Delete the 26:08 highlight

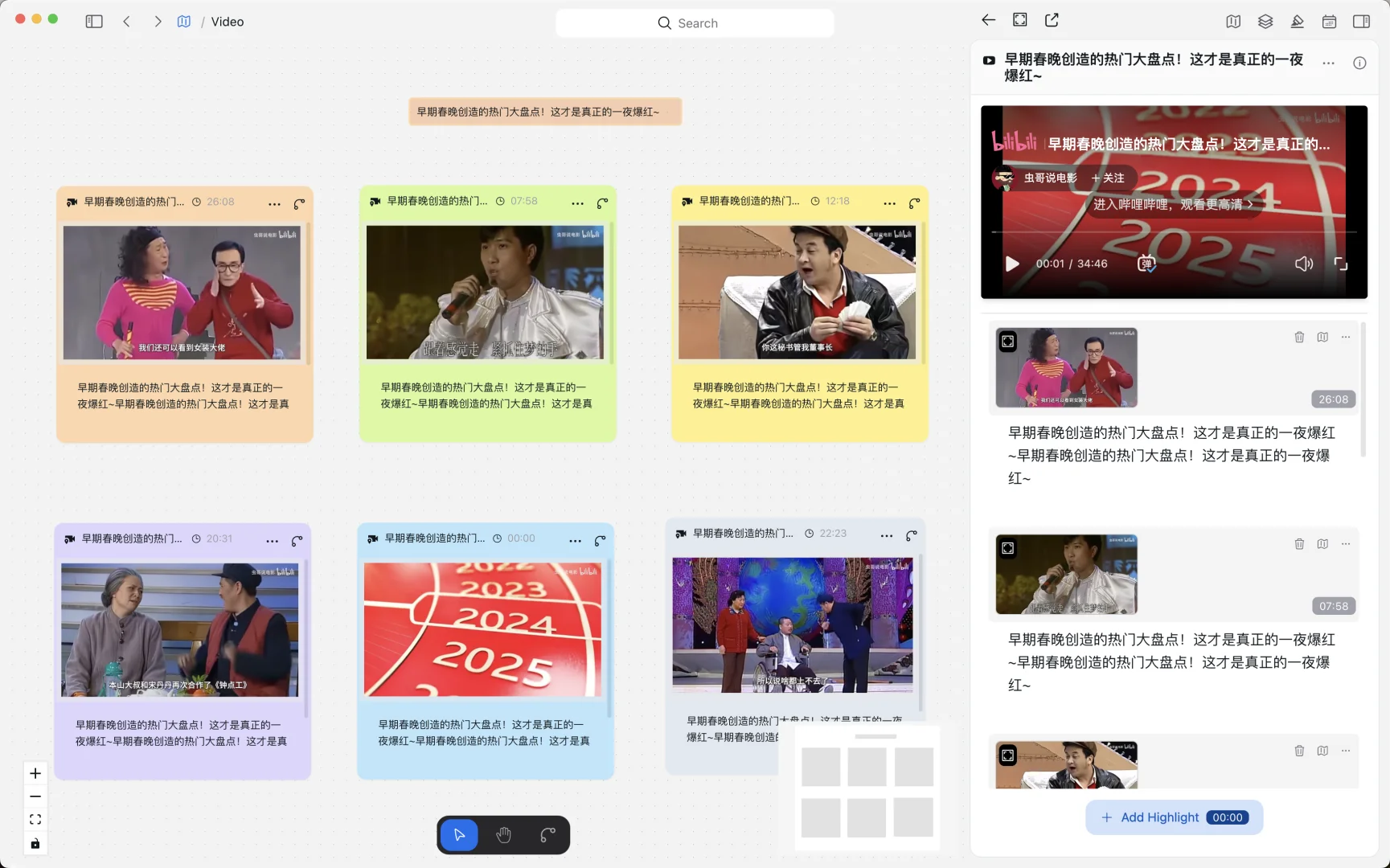pos(1299,337)
